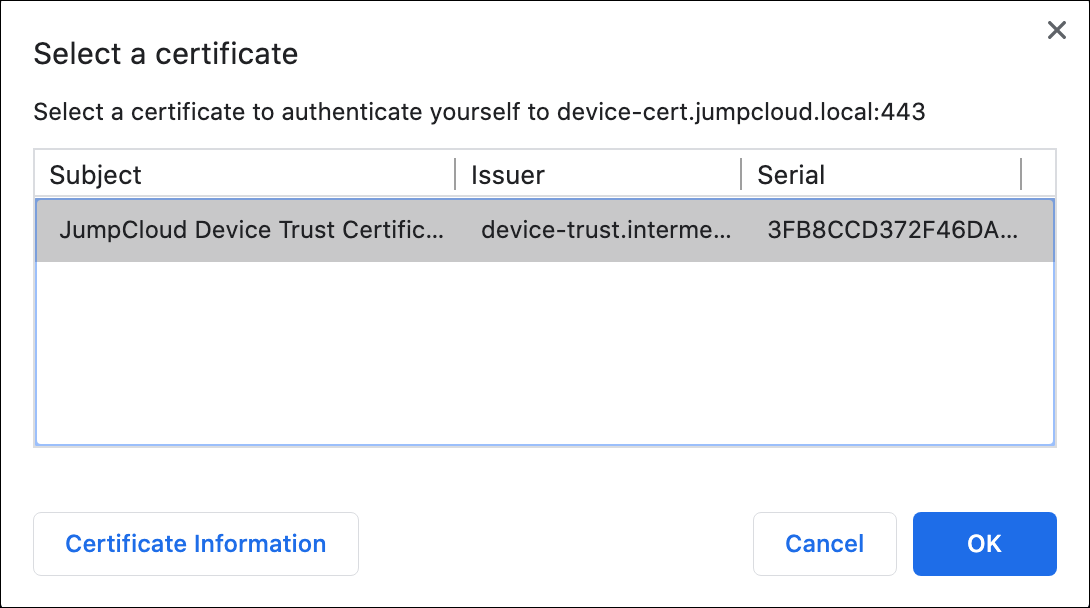Viewport: 1090px width, 608px height.
Task: Click the device-trust.interme... issuer cell
Action: [x=606, y=230]
